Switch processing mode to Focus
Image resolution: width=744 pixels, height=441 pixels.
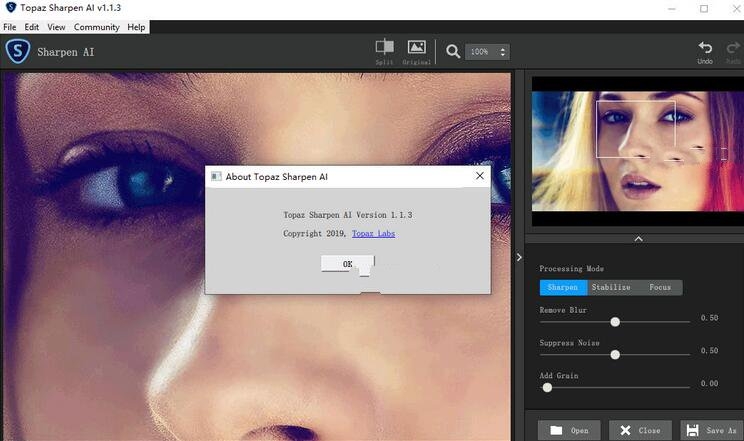660,287
